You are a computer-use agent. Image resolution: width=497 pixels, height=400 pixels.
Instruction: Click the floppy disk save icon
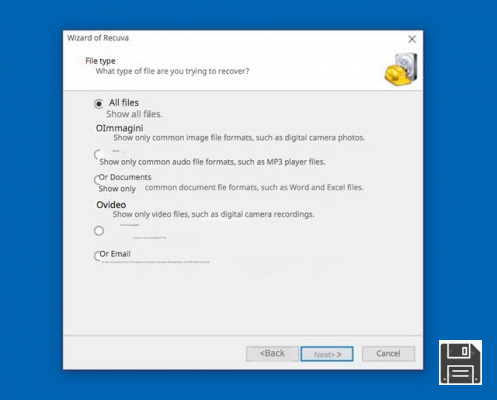pos(460,363)
